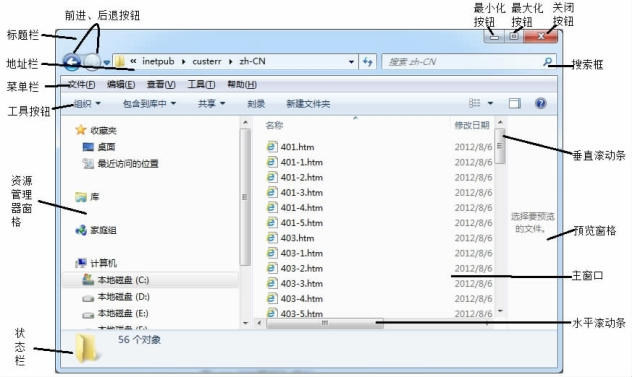
Task: Select 库 in the navigation pane
Action: (95, 197)
